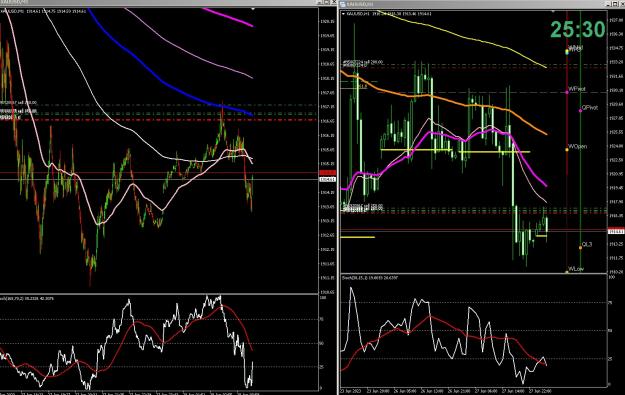Maximize the left chart window
The width and height of the screenshot is (625, 395).
pyautogui.click(x=326, y=2)
